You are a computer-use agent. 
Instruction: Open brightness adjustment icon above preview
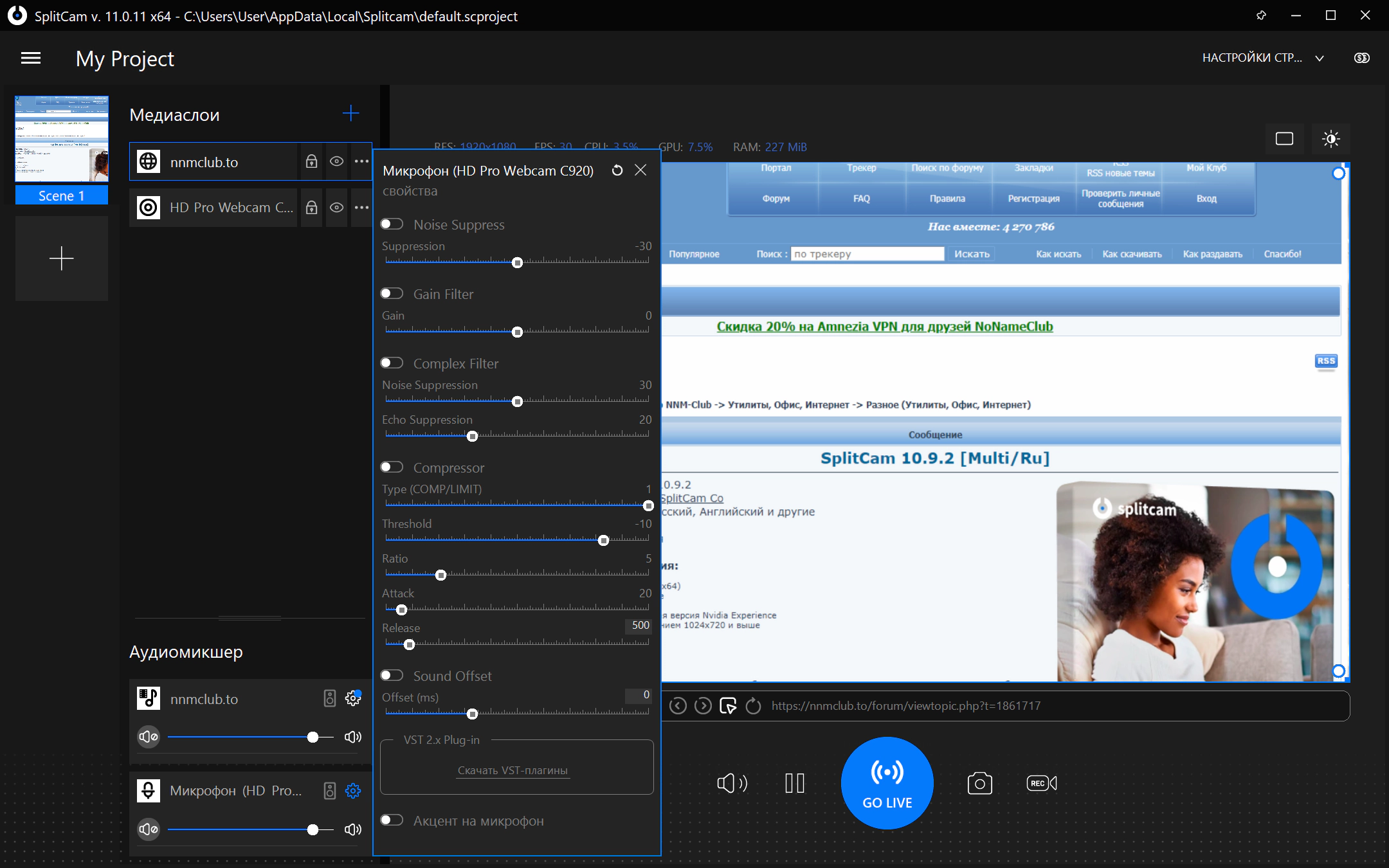coord(1330,139)
